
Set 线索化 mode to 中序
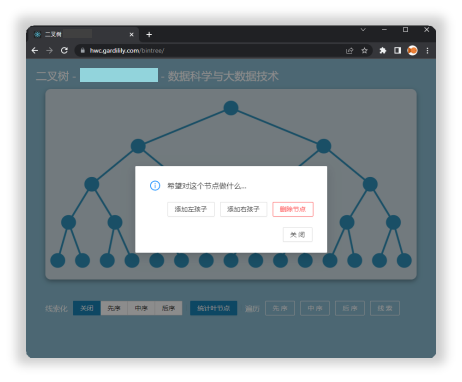pos(141,308)
